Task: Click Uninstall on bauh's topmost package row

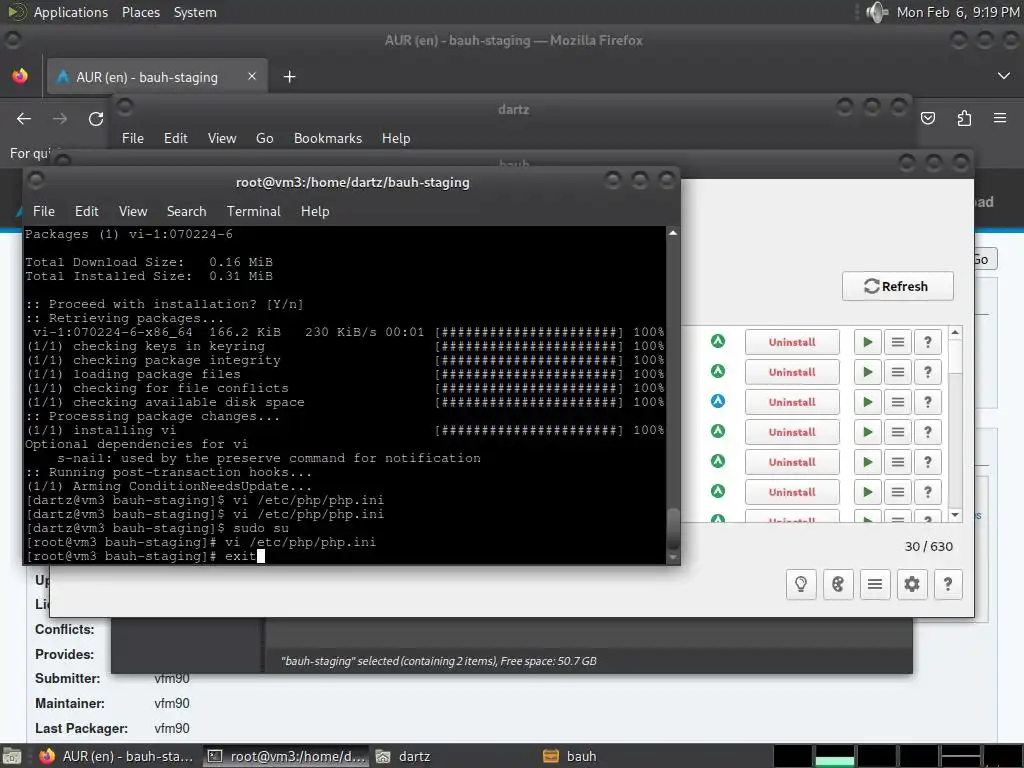Action: [x=792, y=342]
